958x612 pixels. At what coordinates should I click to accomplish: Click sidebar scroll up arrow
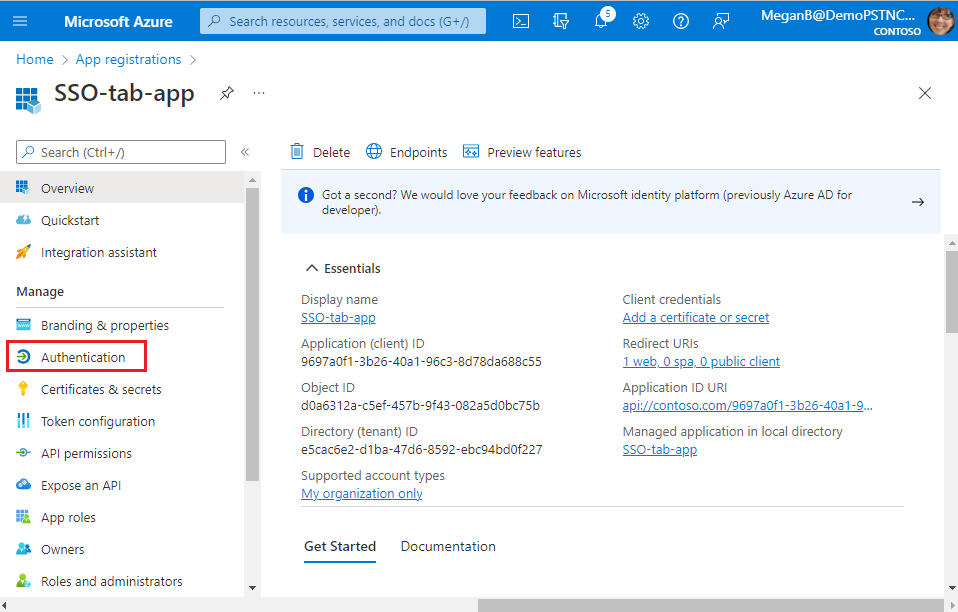[x=252, y=180]
